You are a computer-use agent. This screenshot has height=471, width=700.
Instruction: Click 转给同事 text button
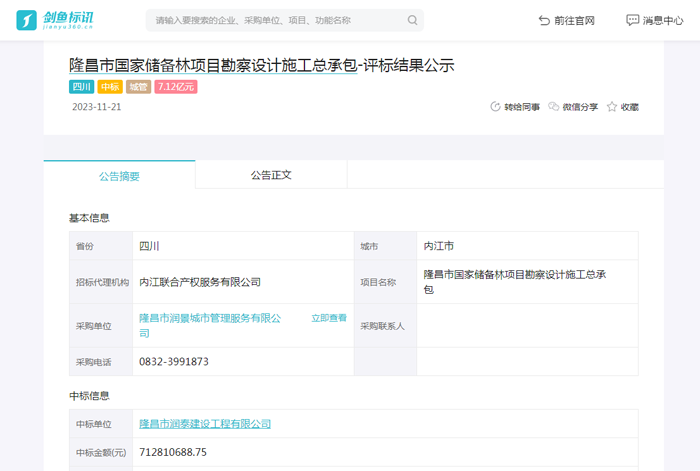[522, 107]
